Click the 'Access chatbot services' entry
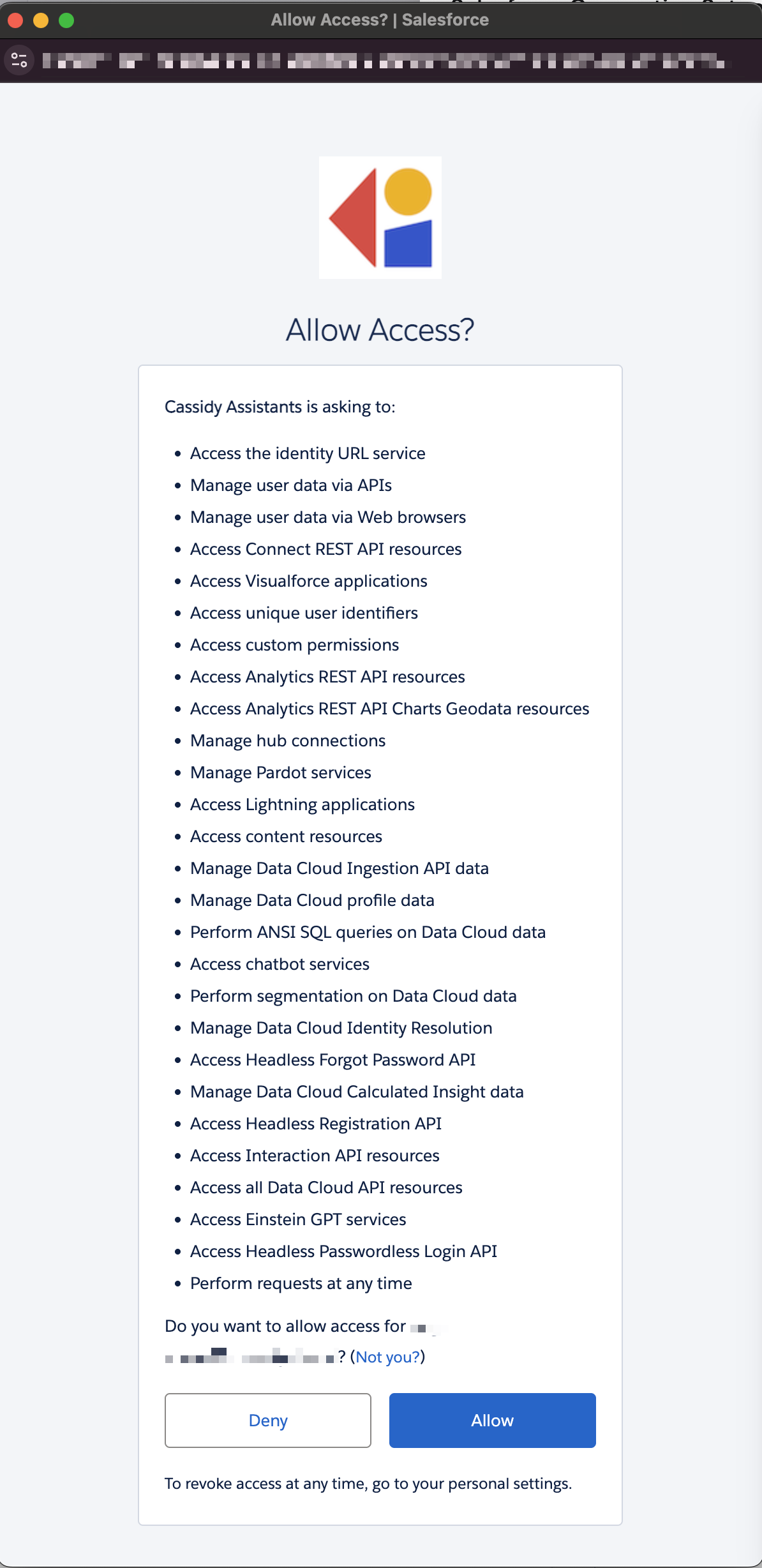The width and height of the screenshot is (762, 1568). (x=280, y=964)
